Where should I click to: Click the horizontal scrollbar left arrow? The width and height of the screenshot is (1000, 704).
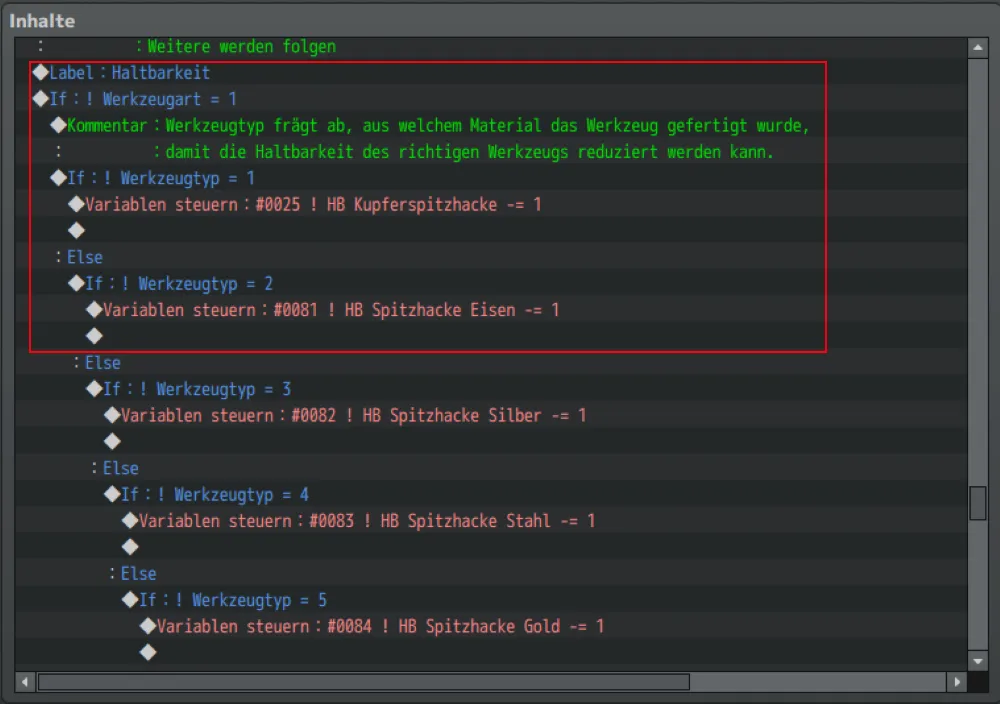pyautogui.click(x=25, y=682)
